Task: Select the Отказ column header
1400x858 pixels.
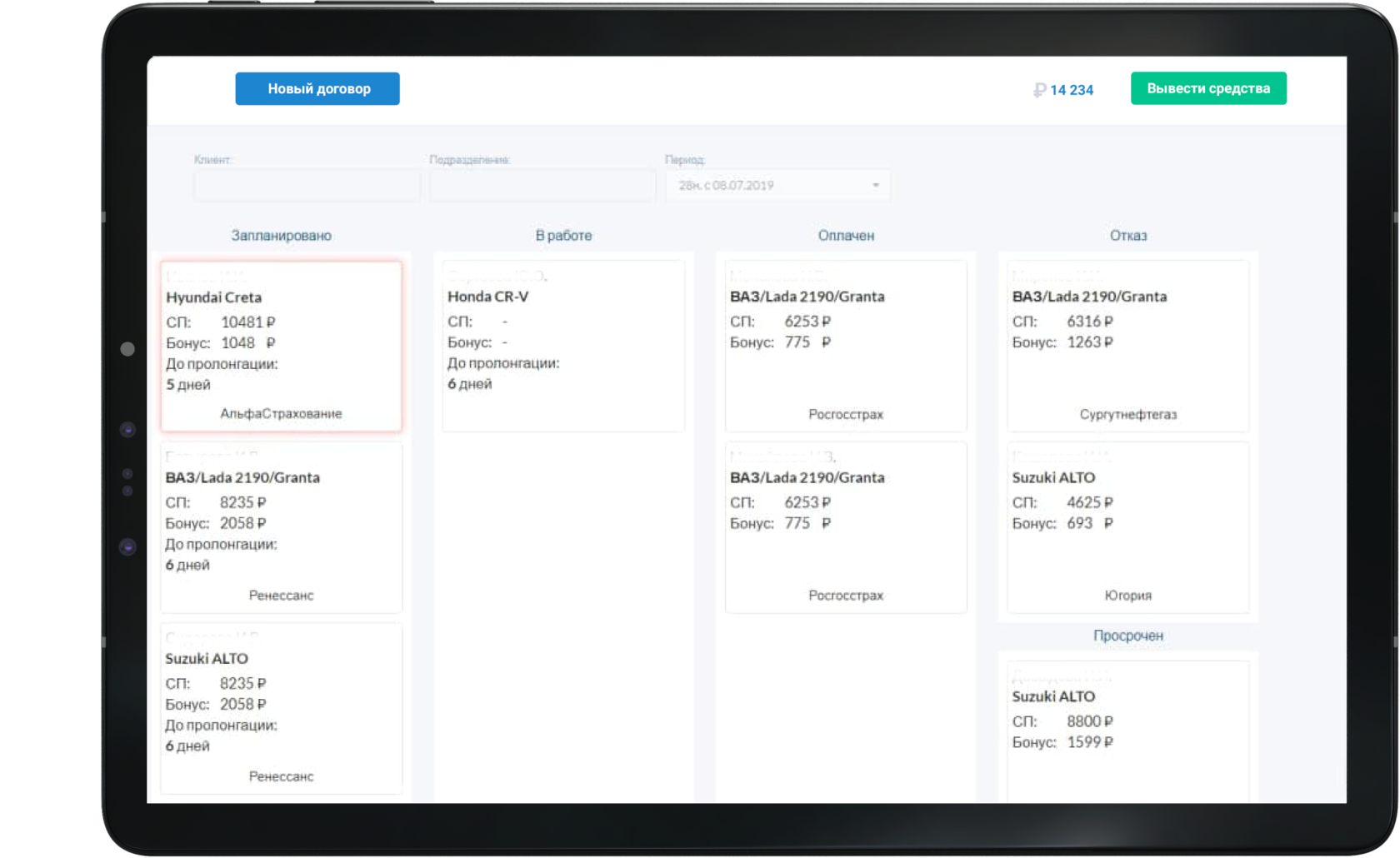Action: pyautogui.click(x=1128, y=236)
